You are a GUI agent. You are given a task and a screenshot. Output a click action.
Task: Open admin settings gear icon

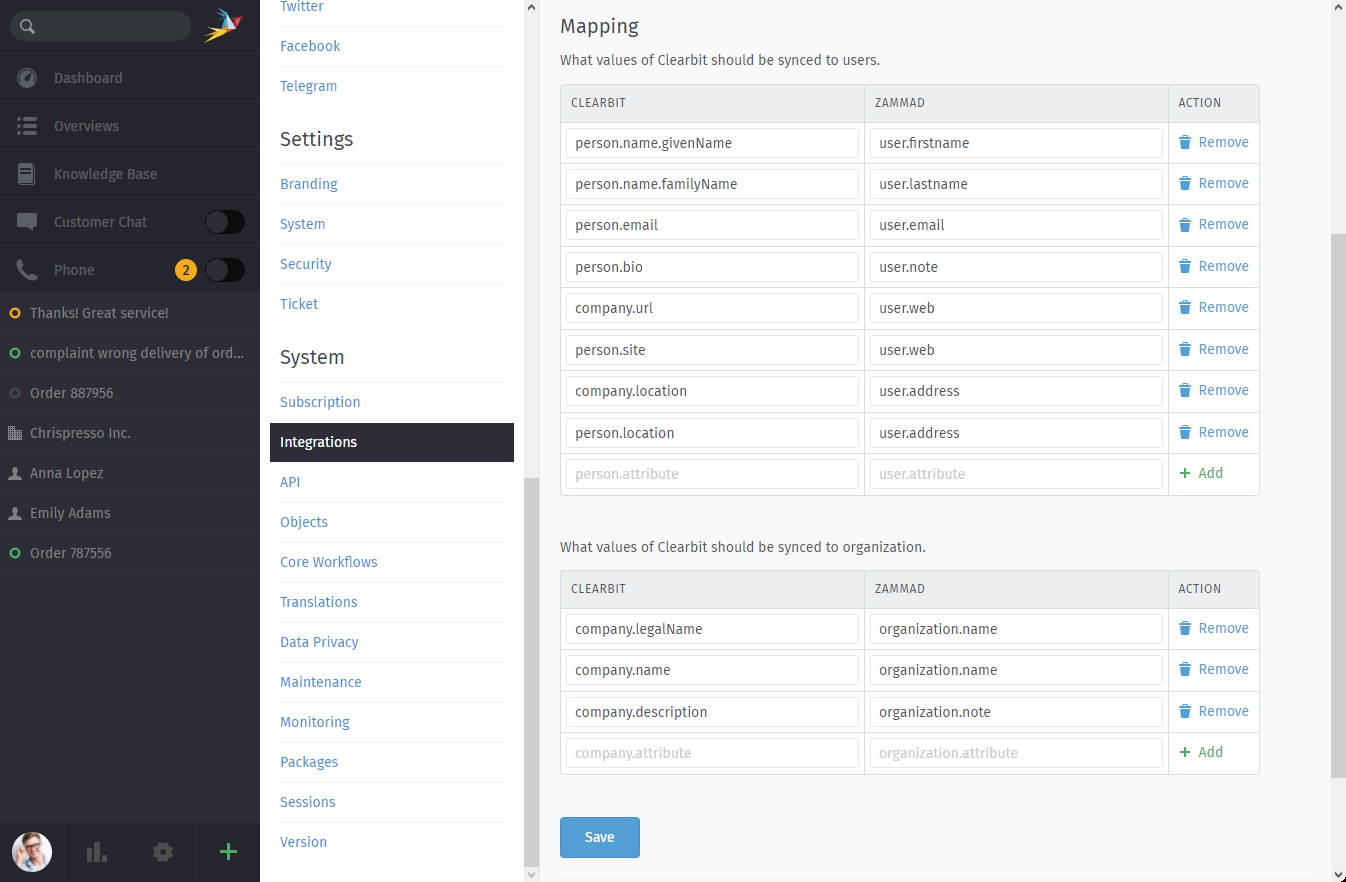(163, 852)
